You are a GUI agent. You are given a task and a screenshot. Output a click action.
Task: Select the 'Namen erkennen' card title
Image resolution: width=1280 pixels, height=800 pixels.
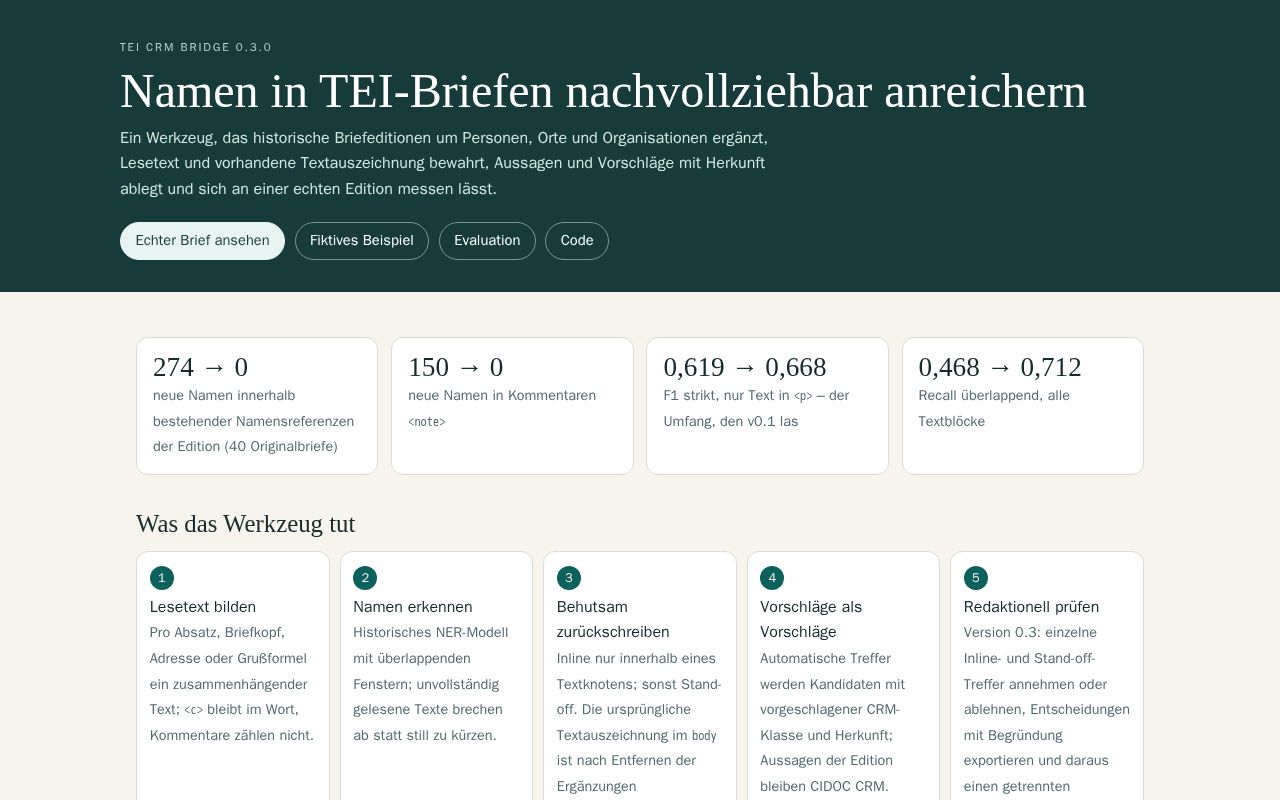413,607
